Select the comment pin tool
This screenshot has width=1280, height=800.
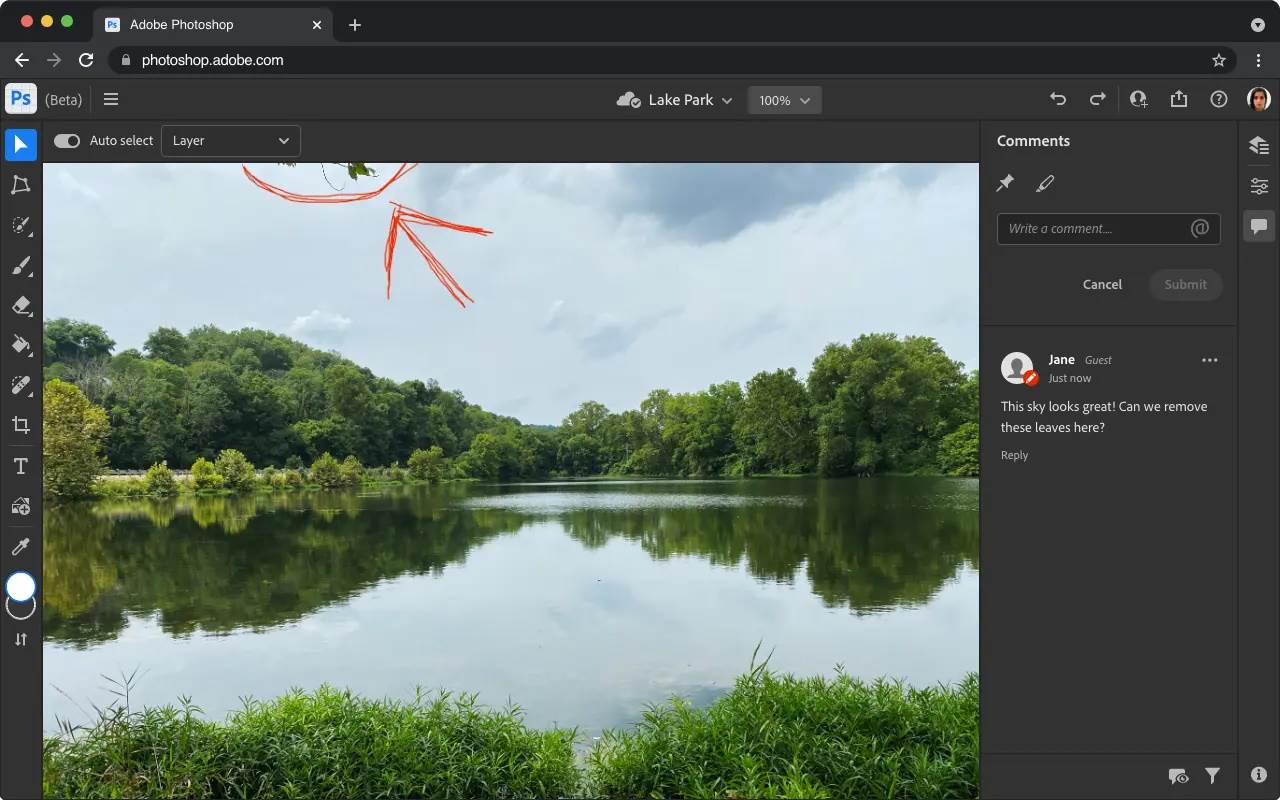pos(1006,183)
